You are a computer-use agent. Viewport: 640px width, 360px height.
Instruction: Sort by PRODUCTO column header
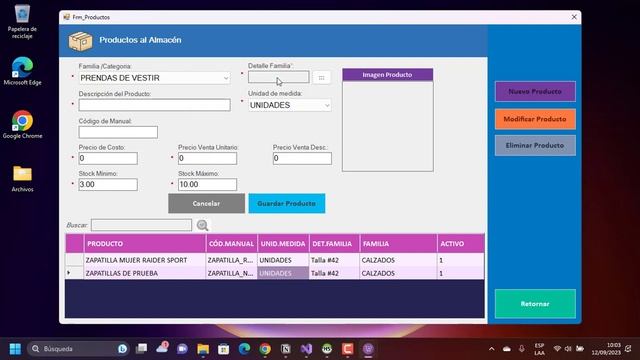tap(145, 244)
